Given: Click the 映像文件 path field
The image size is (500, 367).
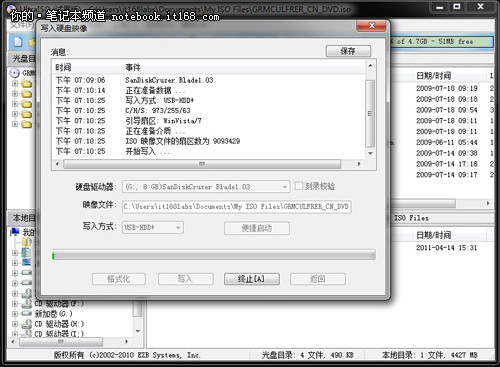Looking at the screenshot, I should pyautogui.click(x=237, y=207).
